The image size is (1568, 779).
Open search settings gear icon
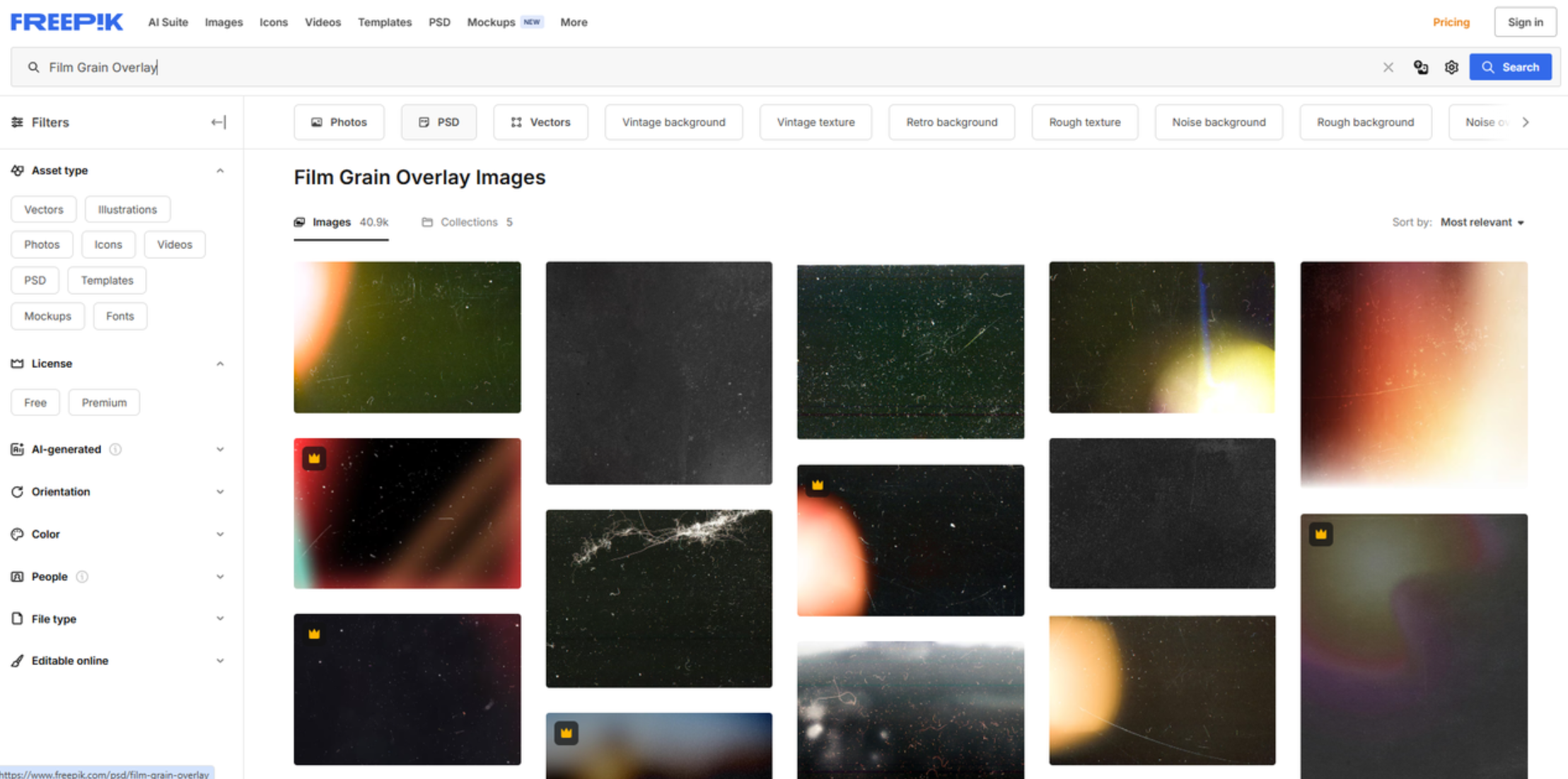[1451, 67]
